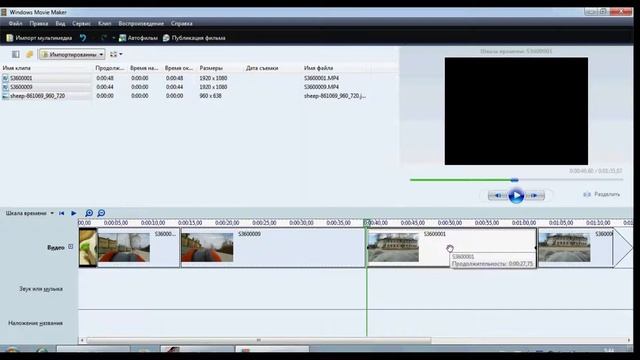Viewport: 640px width, 360px height.
Task: Click the Автофильм button
Action: click(x=138, y=38)
